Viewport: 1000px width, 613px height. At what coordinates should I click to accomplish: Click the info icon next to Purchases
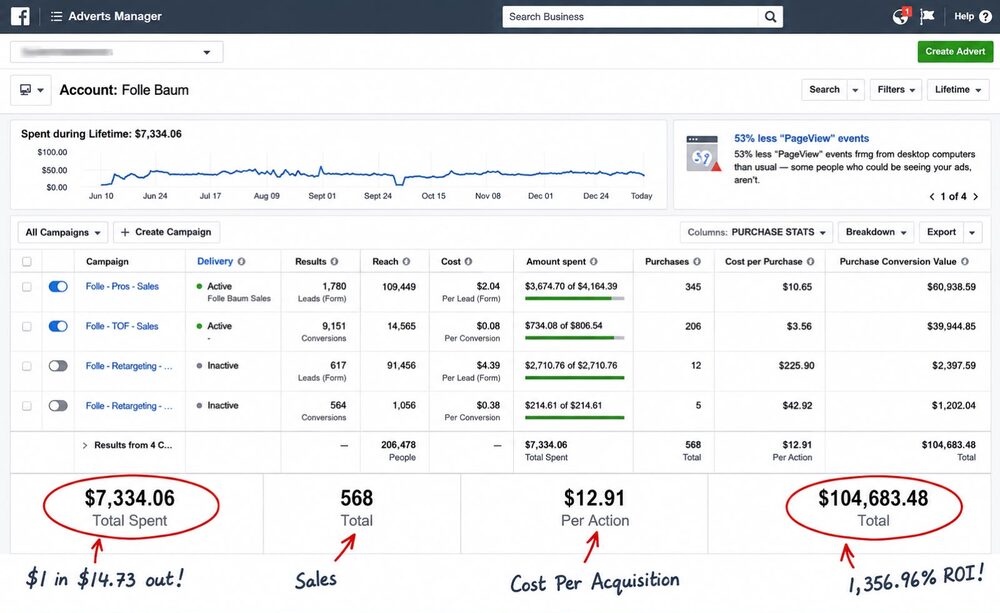pyautogui.click(x=697, y=262)
